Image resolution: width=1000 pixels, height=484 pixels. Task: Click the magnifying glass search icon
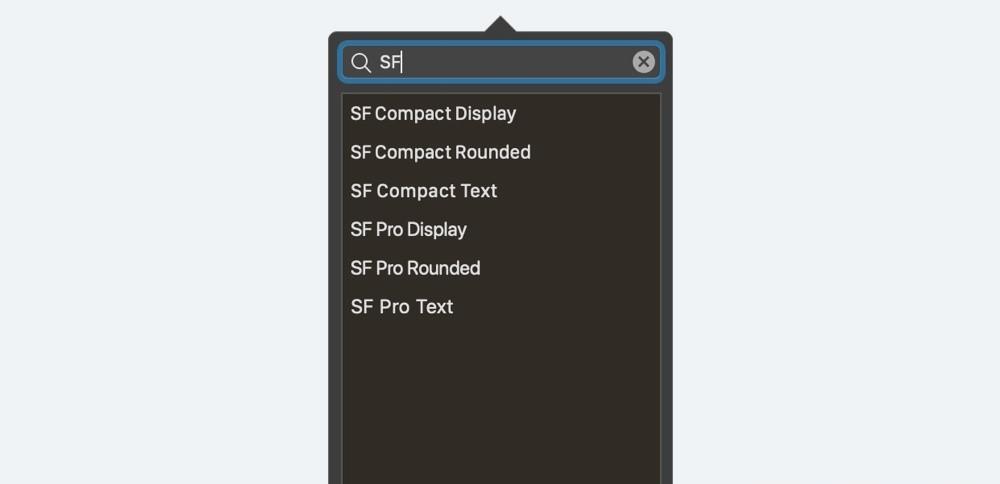click(361, 63)
